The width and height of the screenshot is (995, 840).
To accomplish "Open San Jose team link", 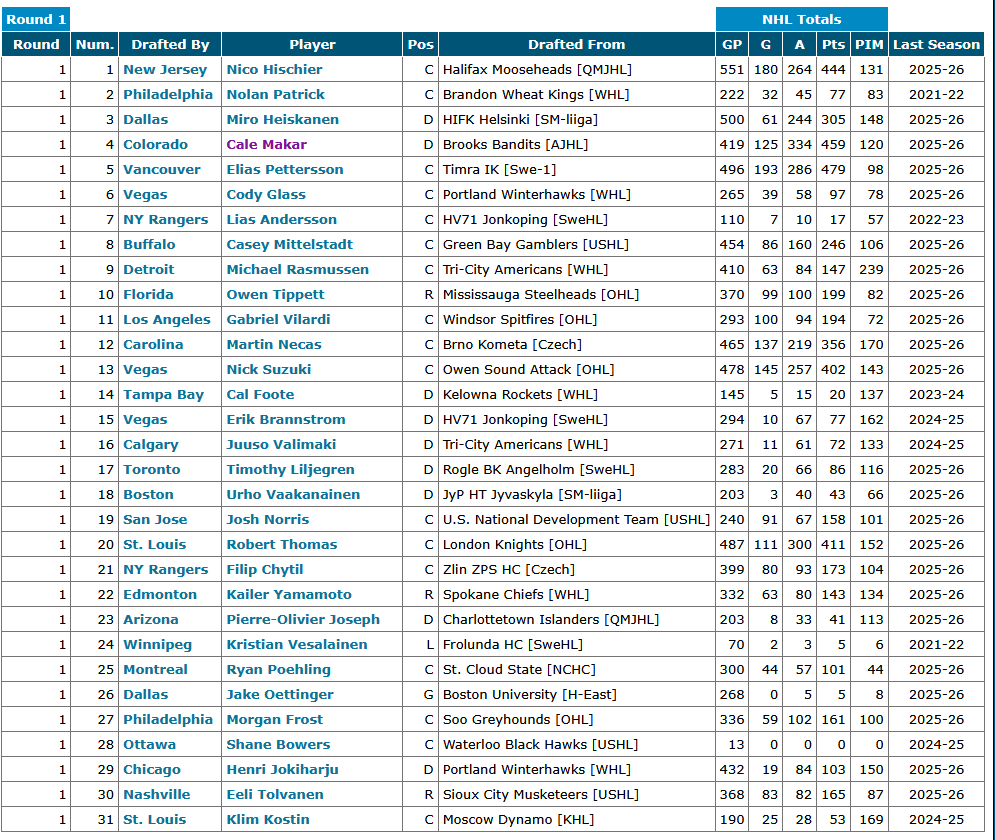I will pos(155,520).
